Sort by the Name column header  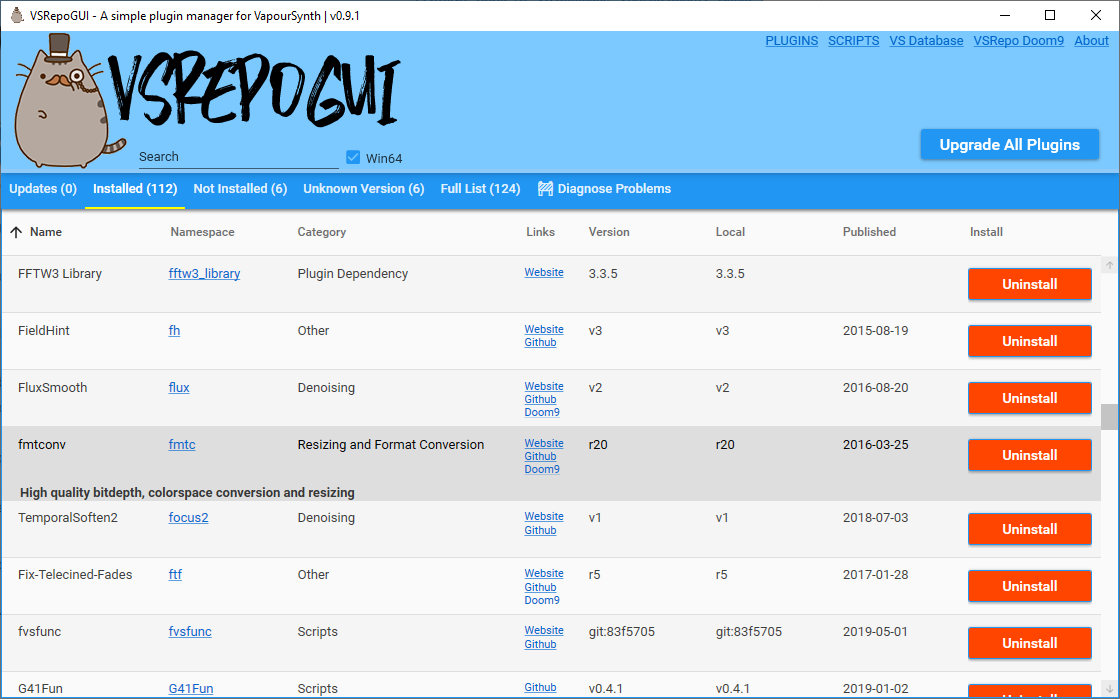pos(46,232)
